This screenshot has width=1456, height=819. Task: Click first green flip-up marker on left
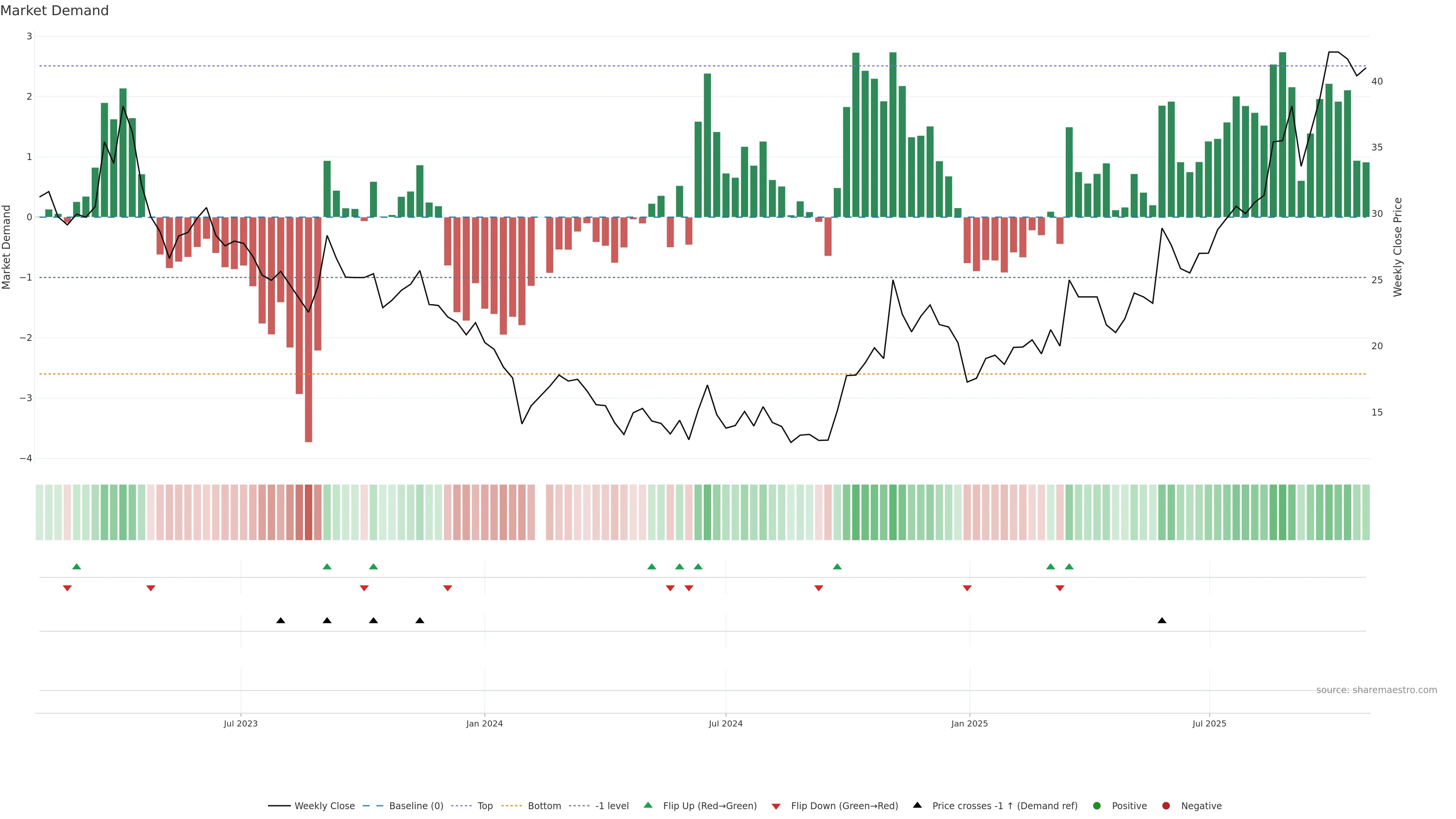point(77,566)
